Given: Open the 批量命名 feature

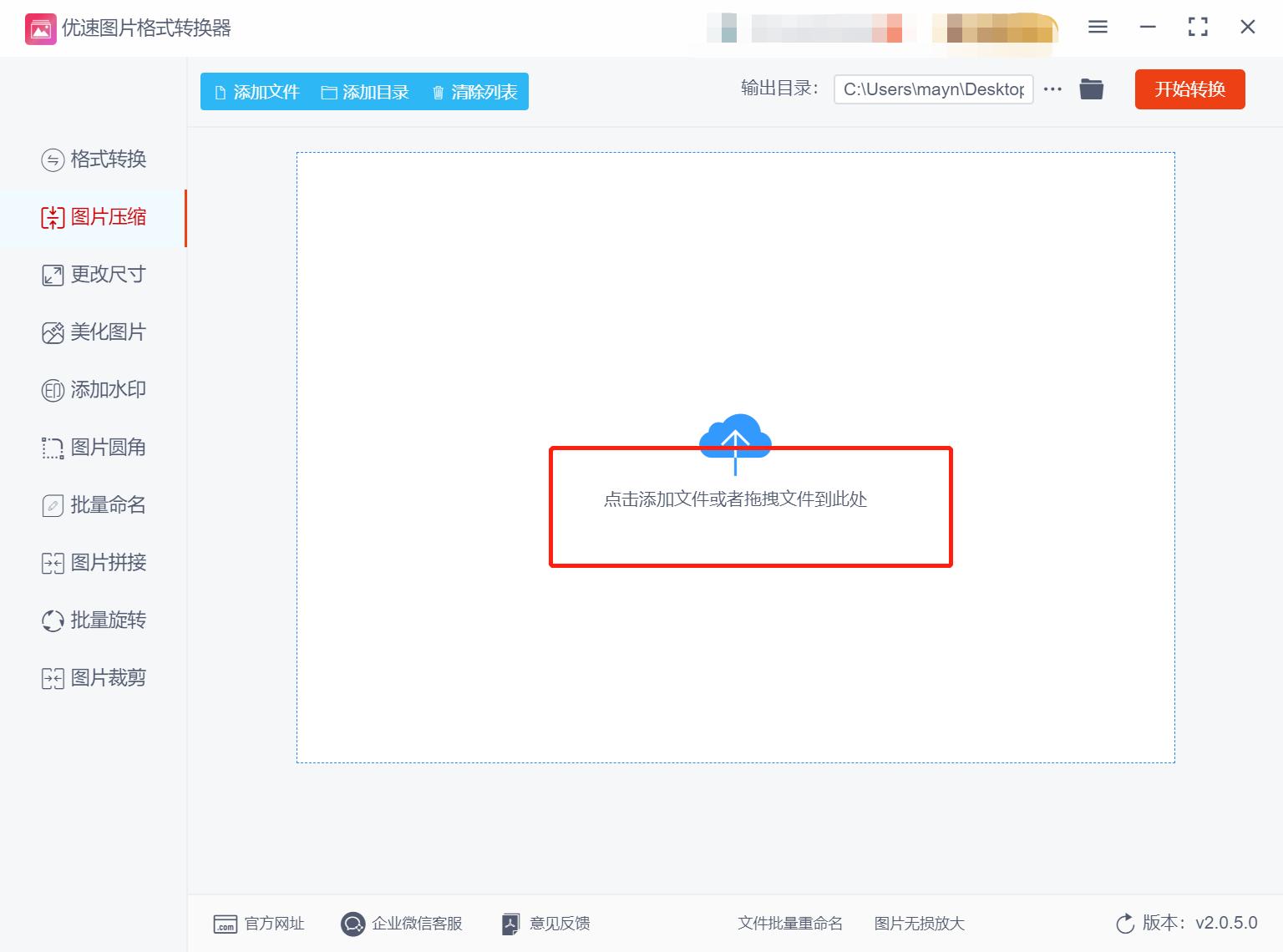Looking at the screenshot, I should [94, 504].
